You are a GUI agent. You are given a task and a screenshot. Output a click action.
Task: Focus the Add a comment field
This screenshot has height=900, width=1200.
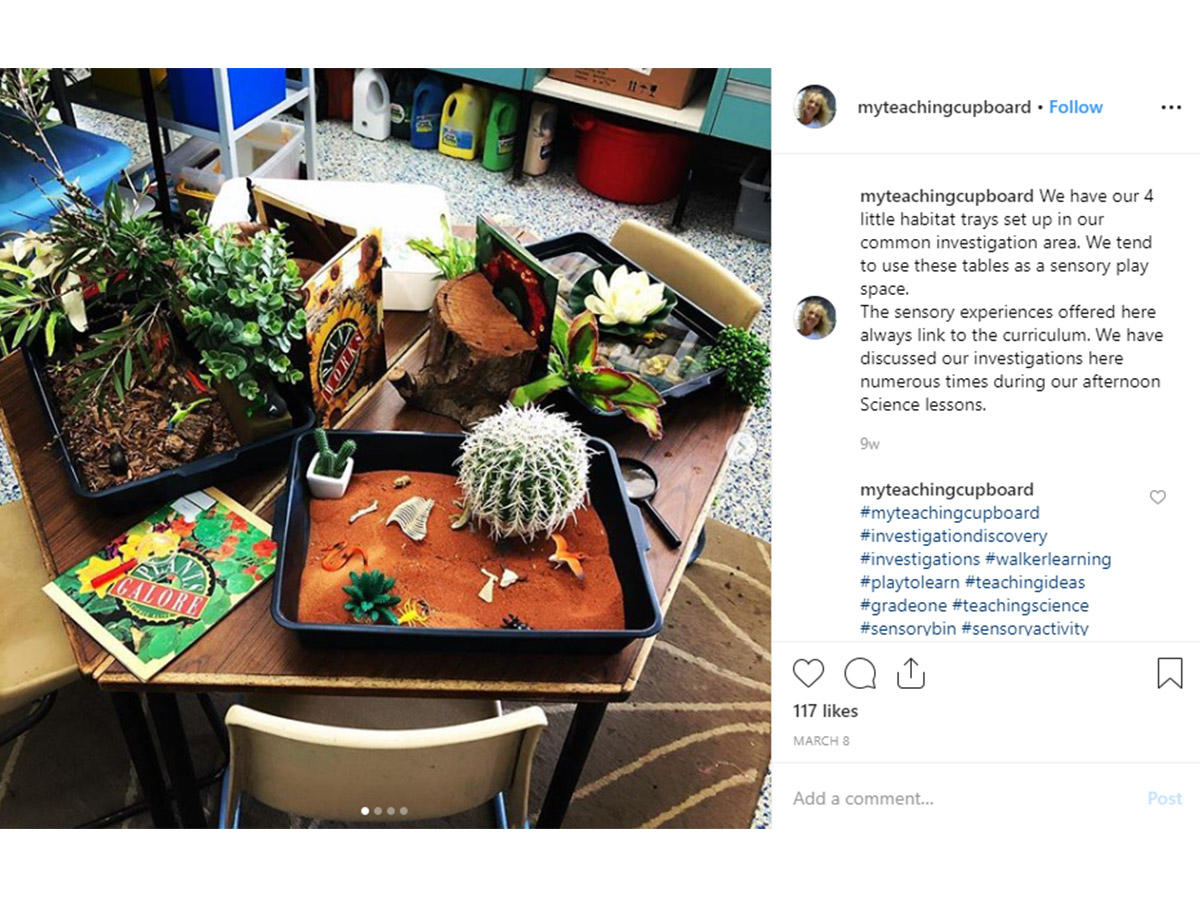click(960, 798)
